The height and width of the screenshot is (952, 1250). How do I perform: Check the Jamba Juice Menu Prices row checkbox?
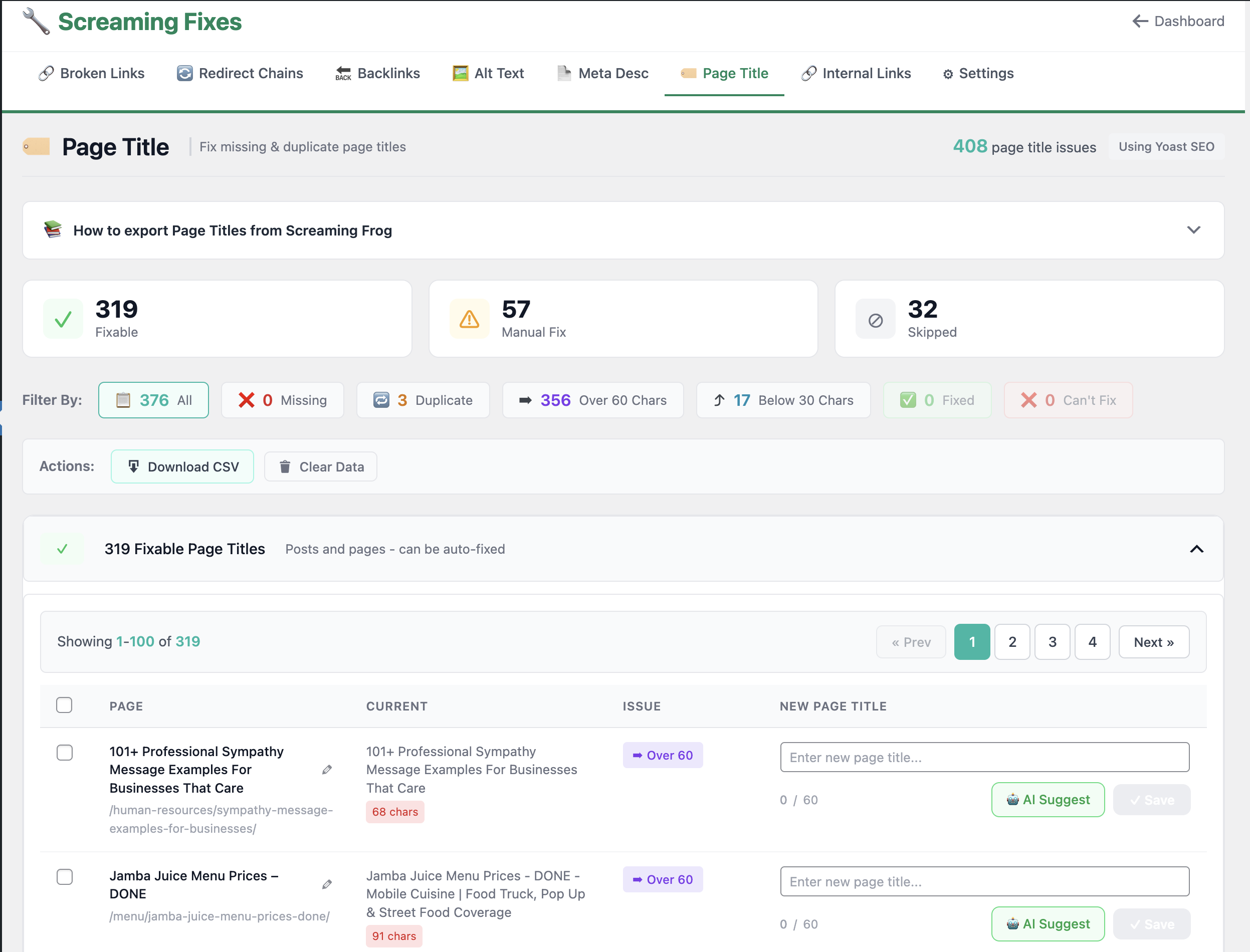coord(65,877)
